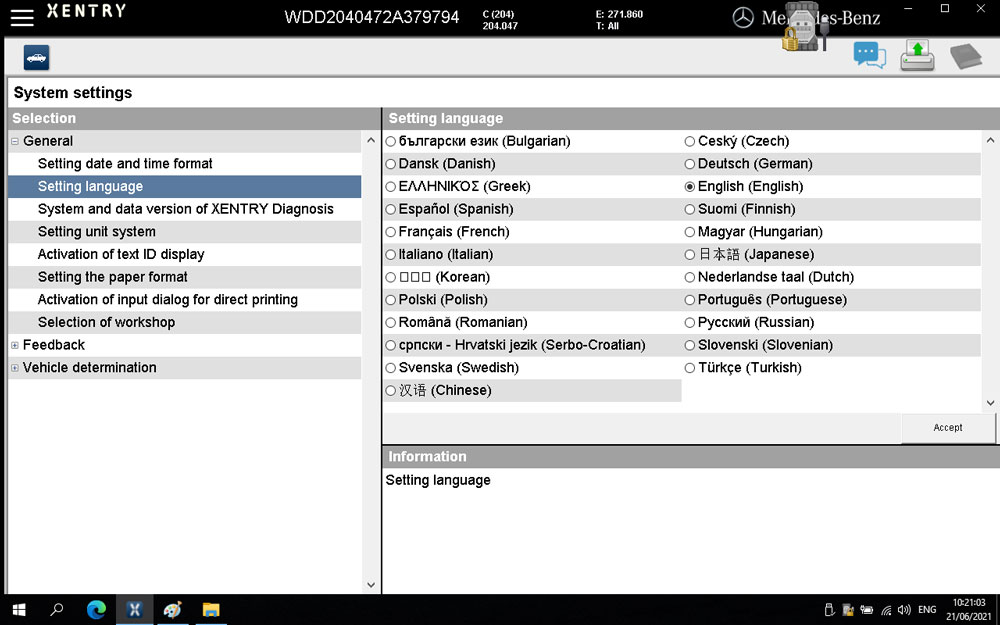Click the language list scroll-up arrow

click(990, 140)
